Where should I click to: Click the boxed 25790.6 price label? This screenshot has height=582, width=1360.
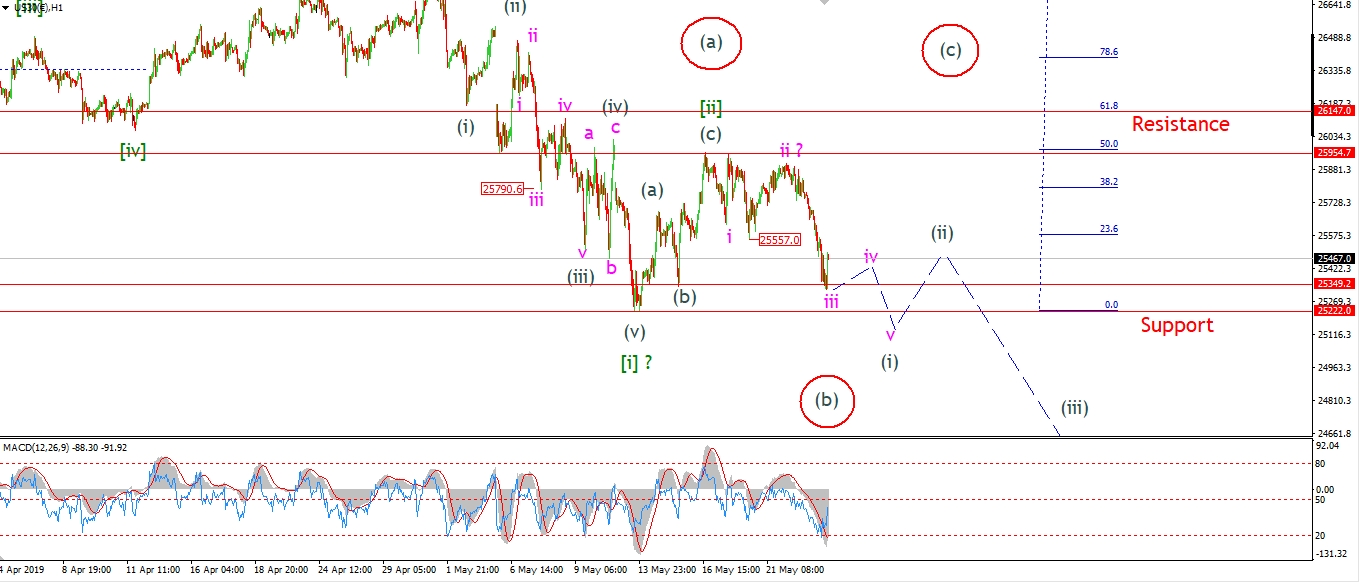pyautogui.click(x=502, y=188)
